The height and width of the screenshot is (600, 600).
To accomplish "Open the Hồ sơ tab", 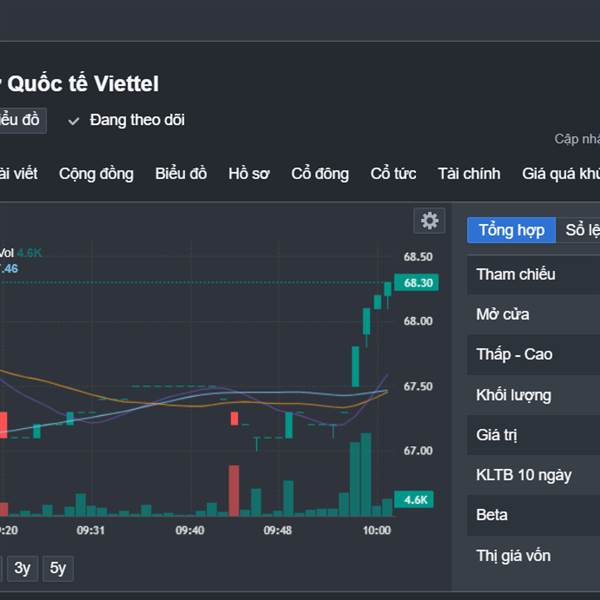I will (249, 174).
